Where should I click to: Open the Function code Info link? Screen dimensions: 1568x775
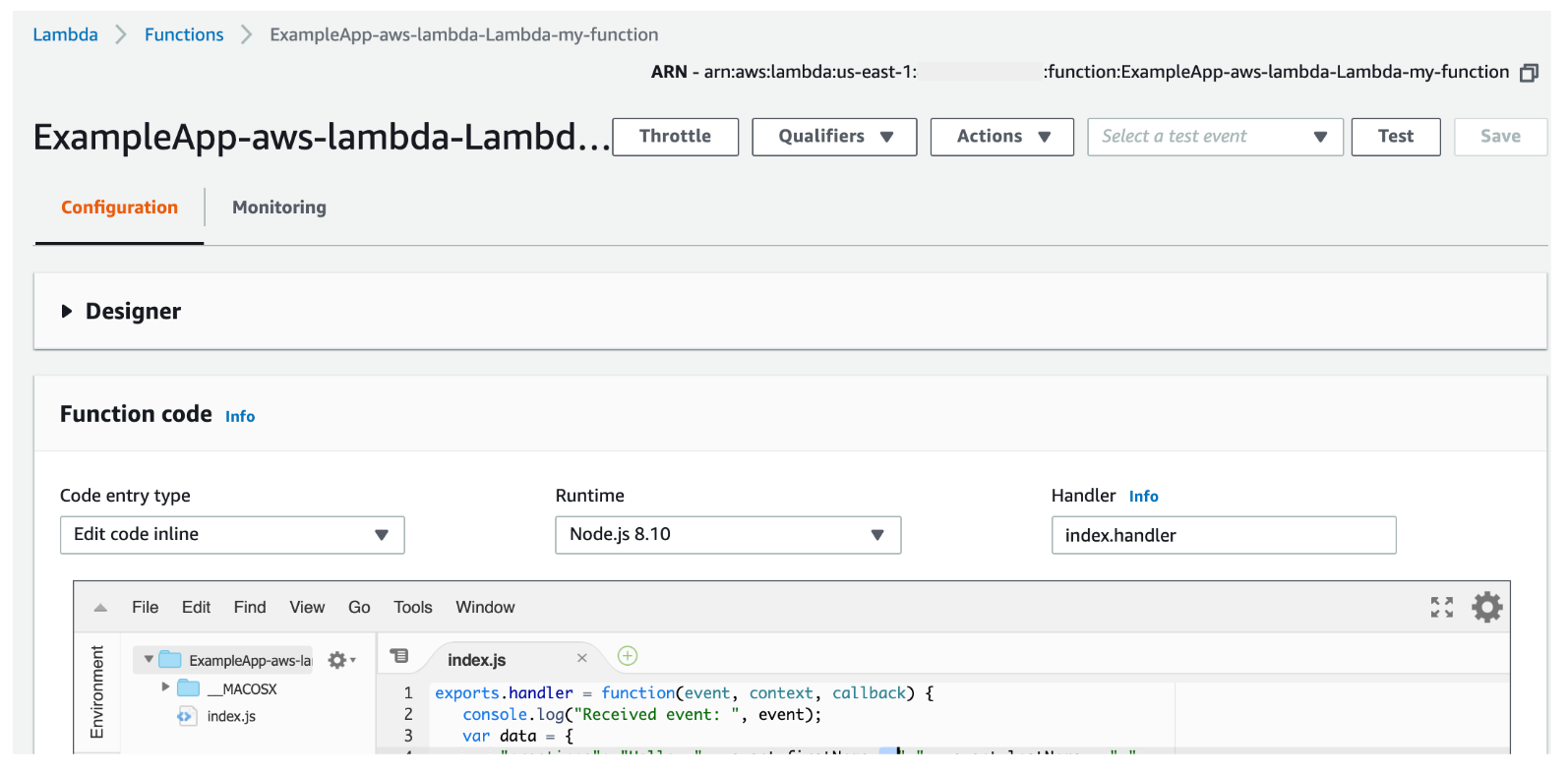240,417
